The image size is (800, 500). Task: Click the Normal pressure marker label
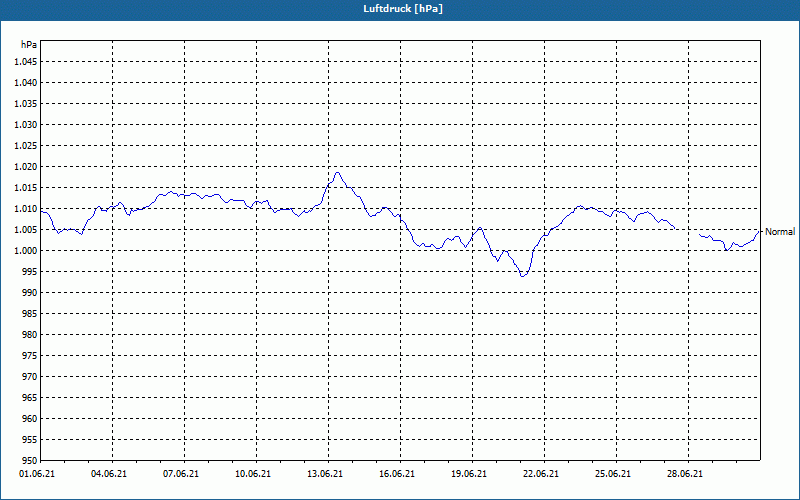780,232
